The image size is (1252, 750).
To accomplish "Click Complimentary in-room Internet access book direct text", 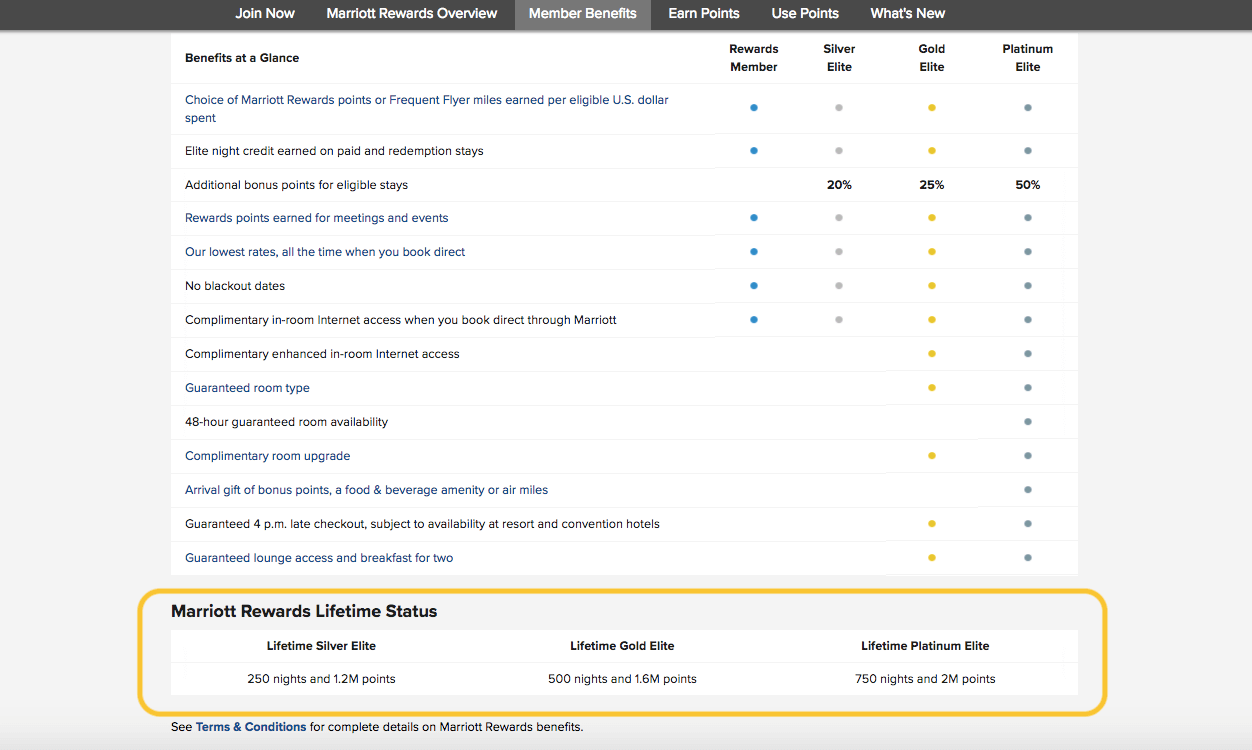I will coord(401,320).
